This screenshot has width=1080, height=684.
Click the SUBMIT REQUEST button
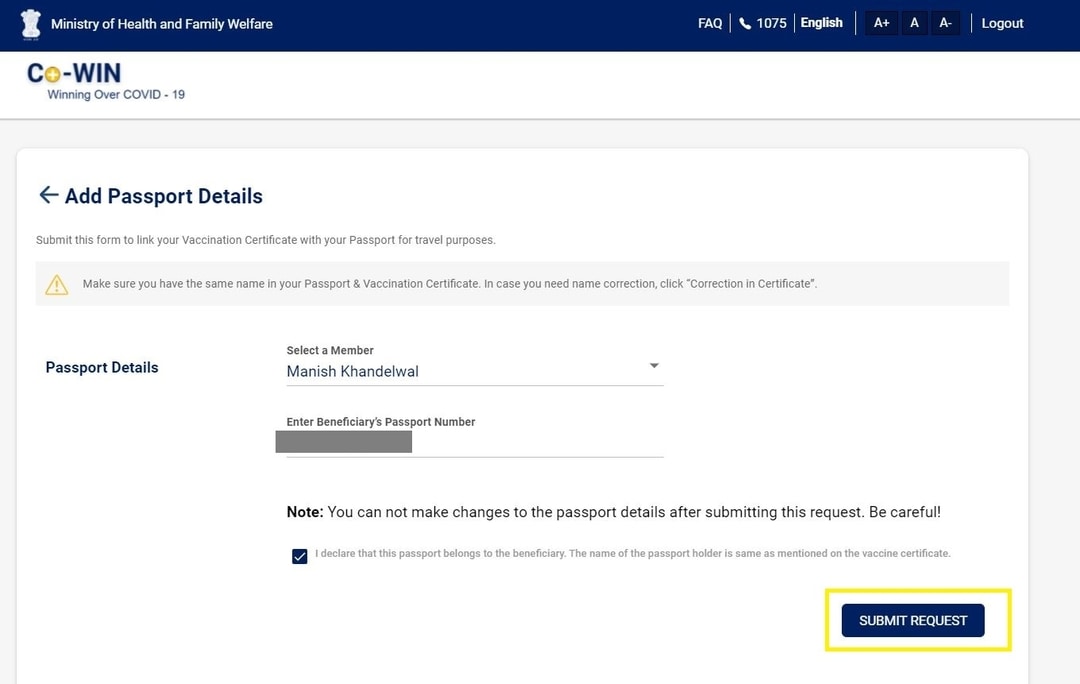pyautogui.click(x=913, y=621)
